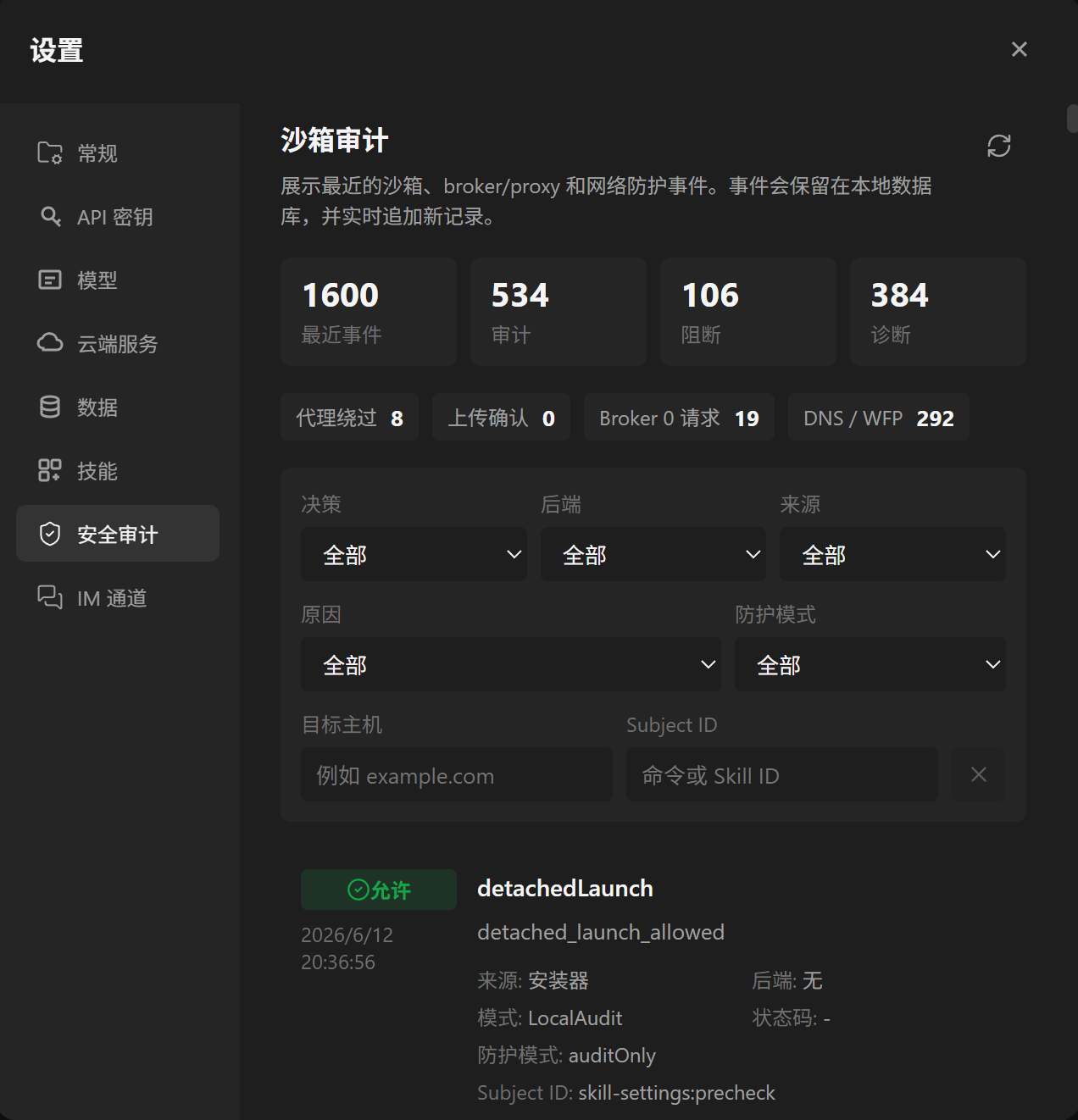Click the vertical scrollbar thumb

1072,119
